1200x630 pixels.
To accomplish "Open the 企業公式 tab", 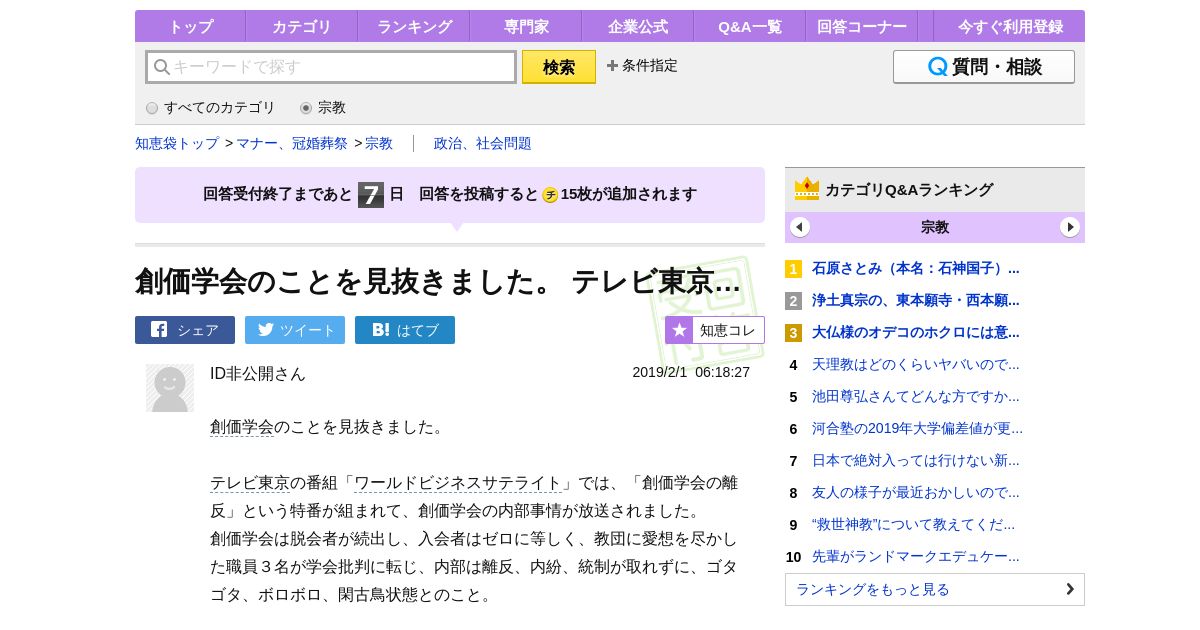I will tap(637, 26).
